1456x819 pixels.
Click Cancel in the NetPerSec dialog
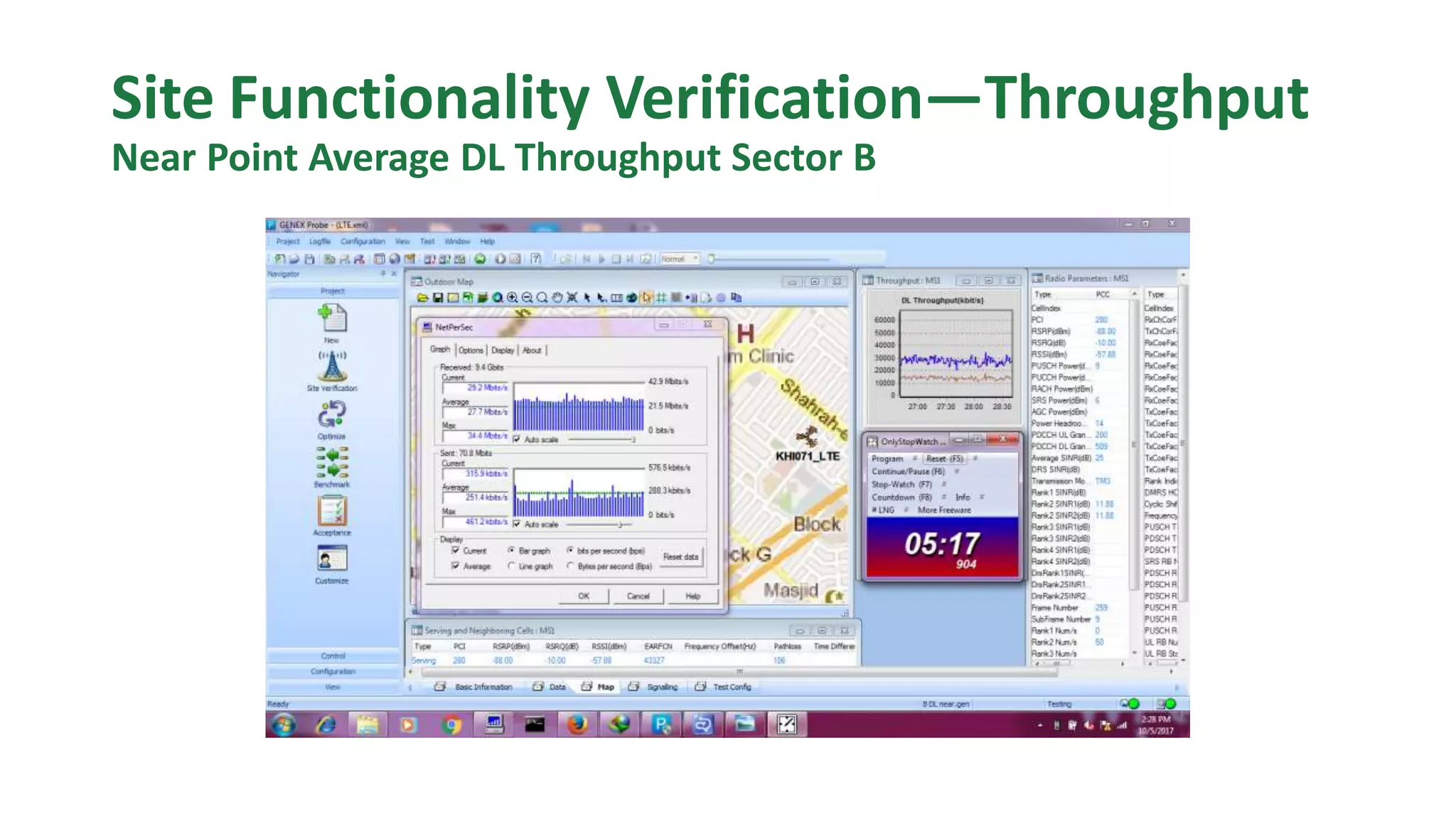638,596
